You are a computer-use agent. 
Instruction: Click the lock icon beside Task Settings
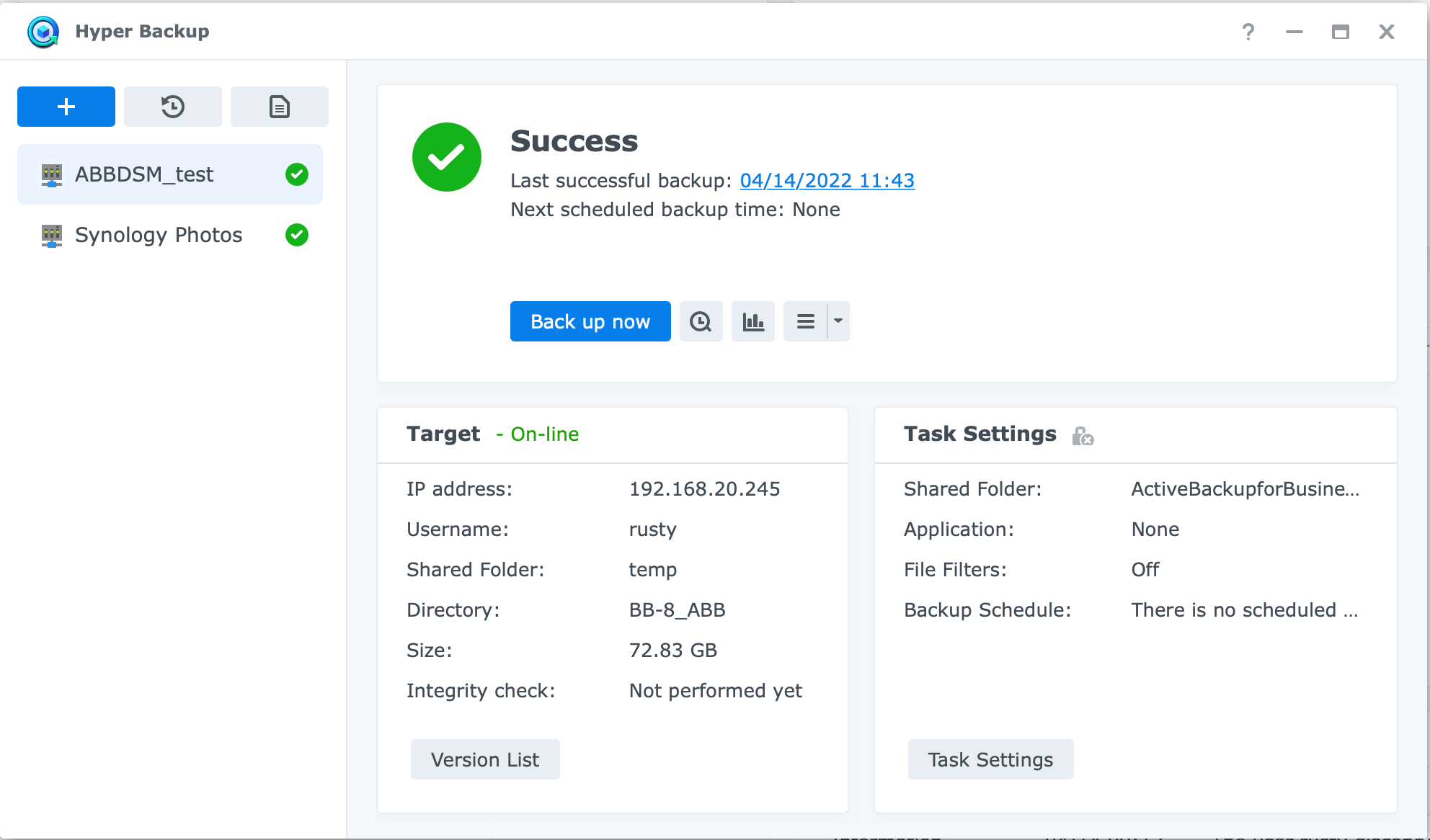[x=1083, y=436]
